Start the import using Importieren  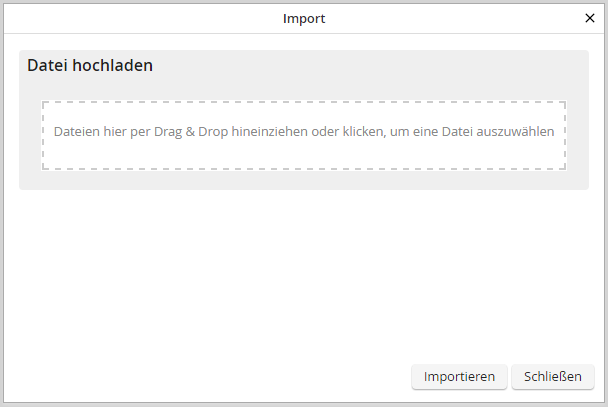[459, 376]
